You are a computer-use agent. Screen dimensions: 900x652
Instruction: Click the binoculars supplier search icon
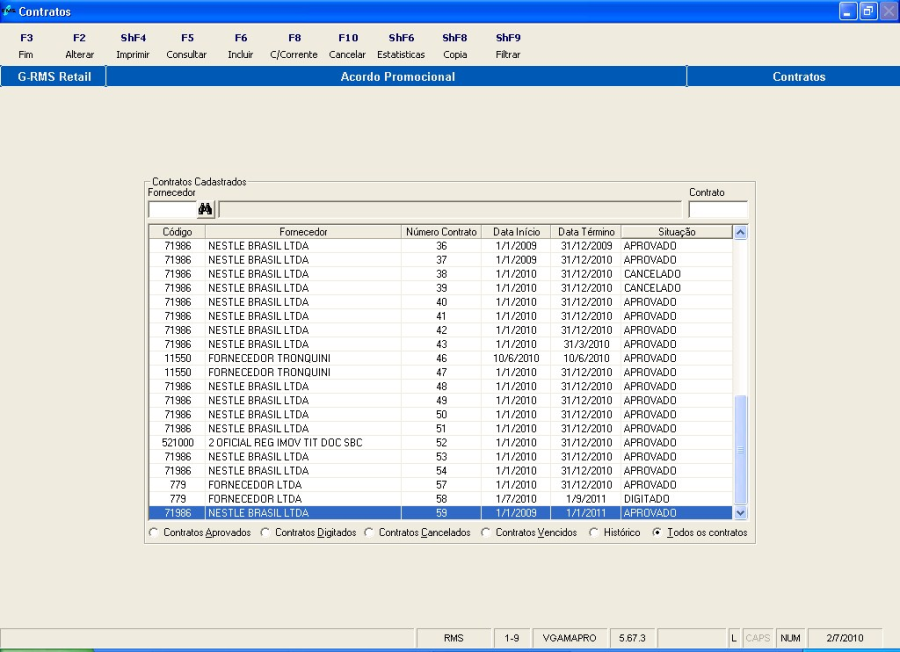(206, 209)
